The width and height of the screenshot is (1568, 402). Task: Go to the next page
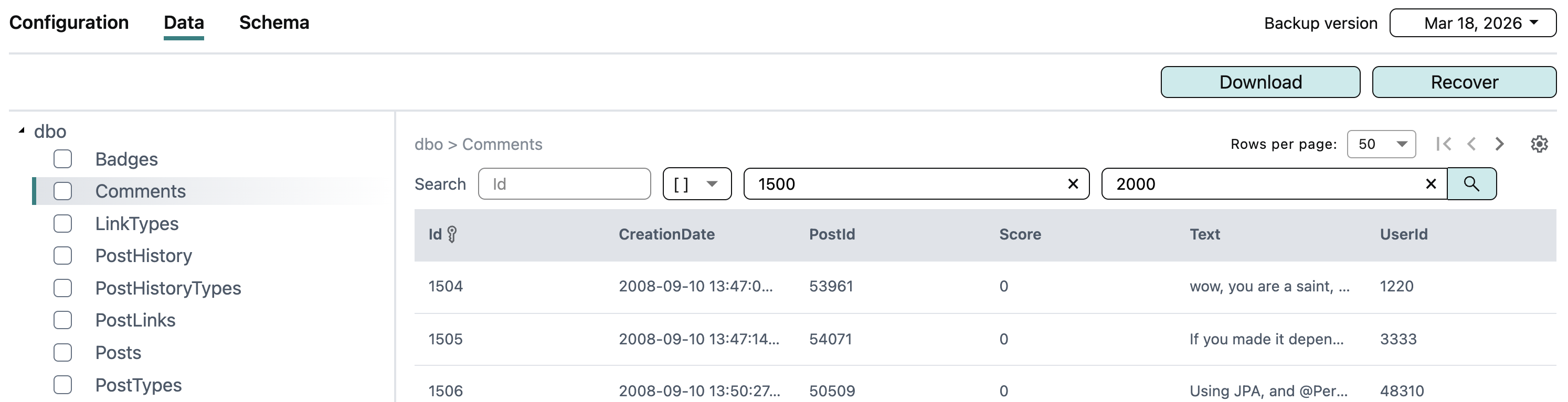click(1499, 144)
